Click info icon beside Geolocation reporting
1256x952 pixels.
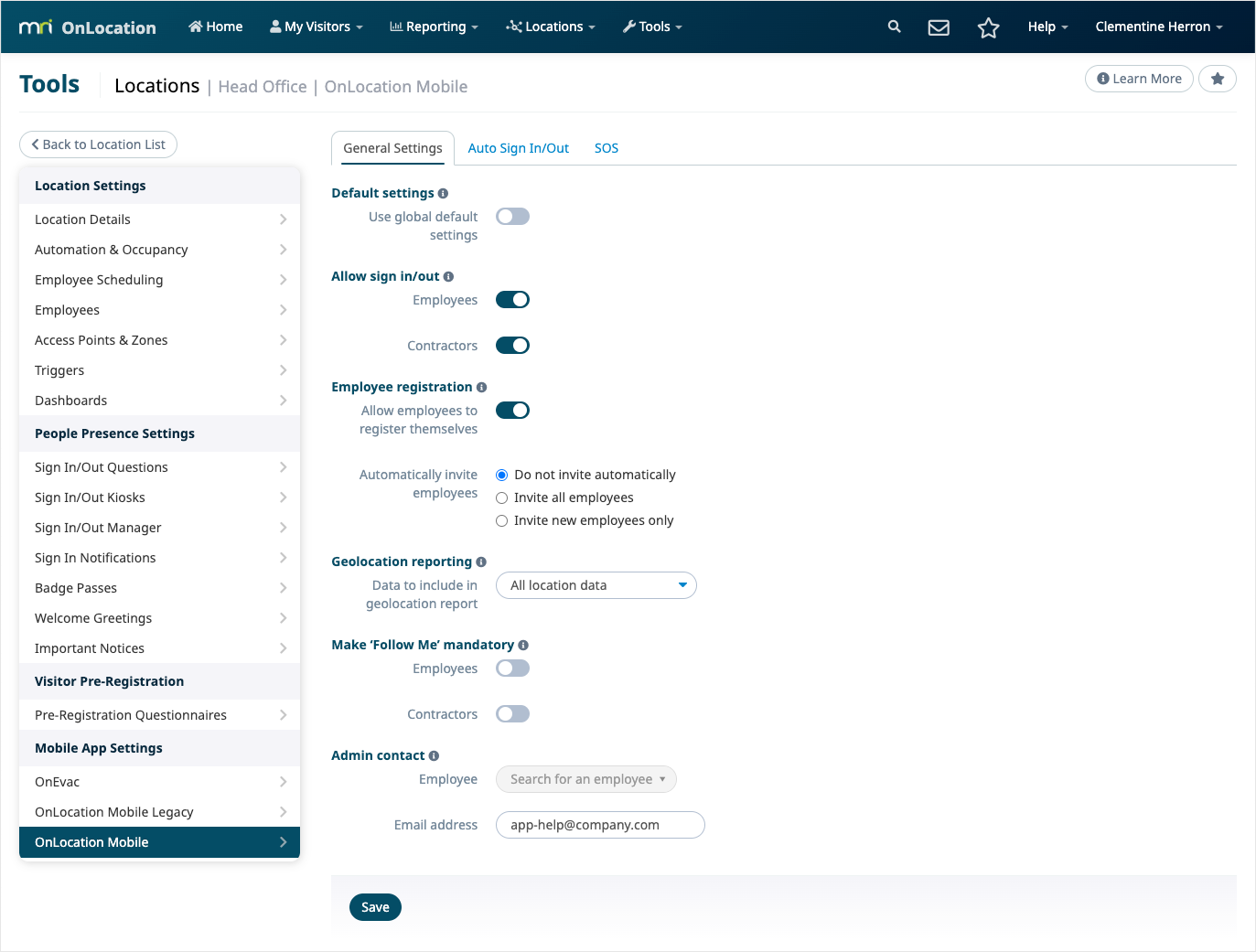481,562
